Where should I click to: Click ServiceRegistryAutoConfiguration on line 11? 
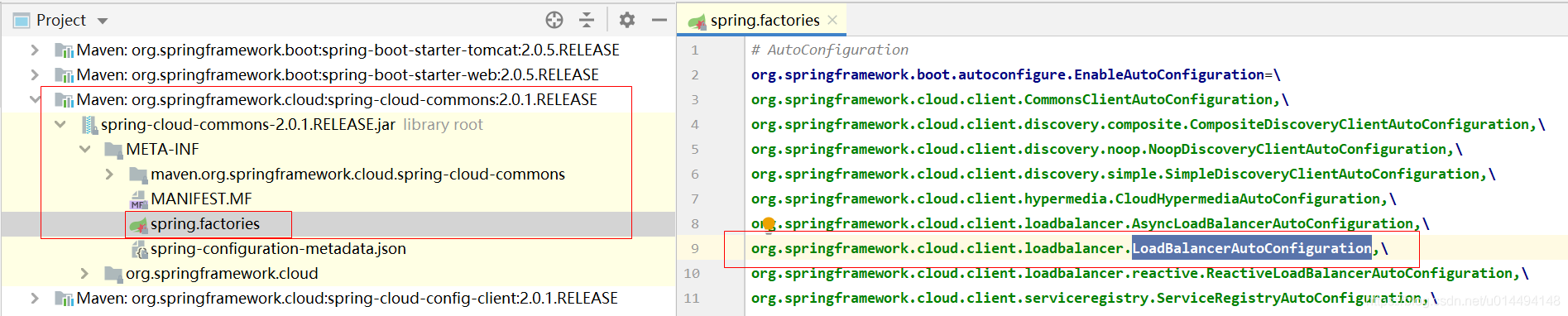click(x=1289, y=298)
